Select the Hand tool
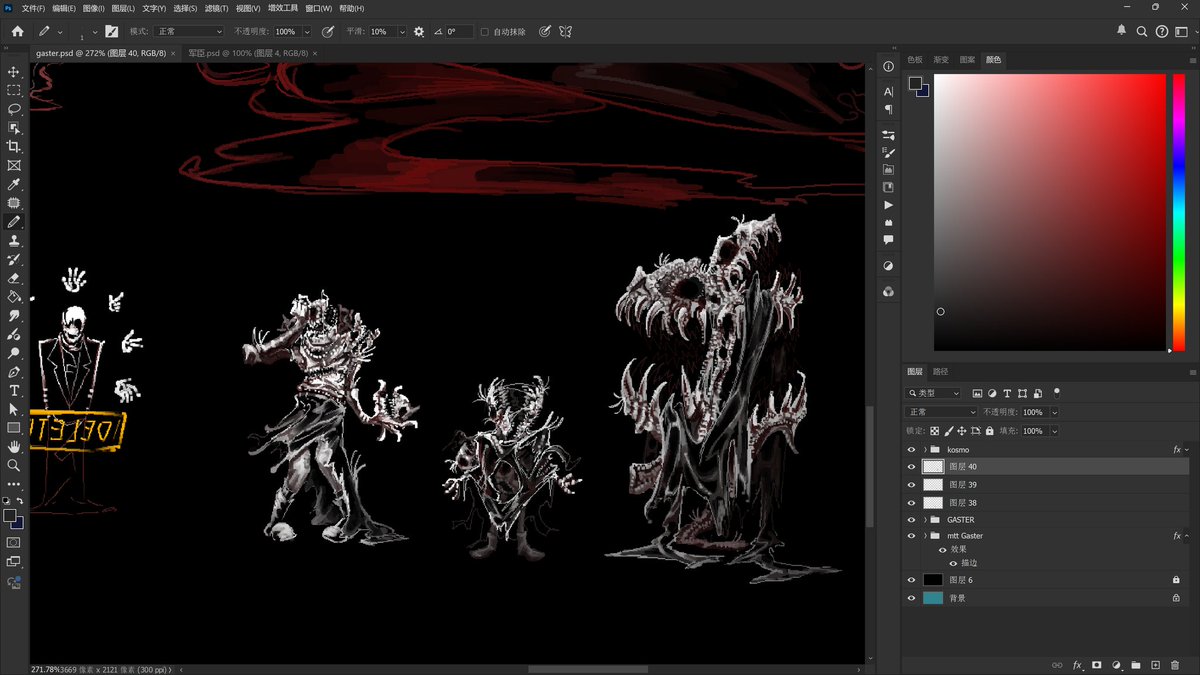Screen dimensions: 1200x675 click(x=14, y=446)
